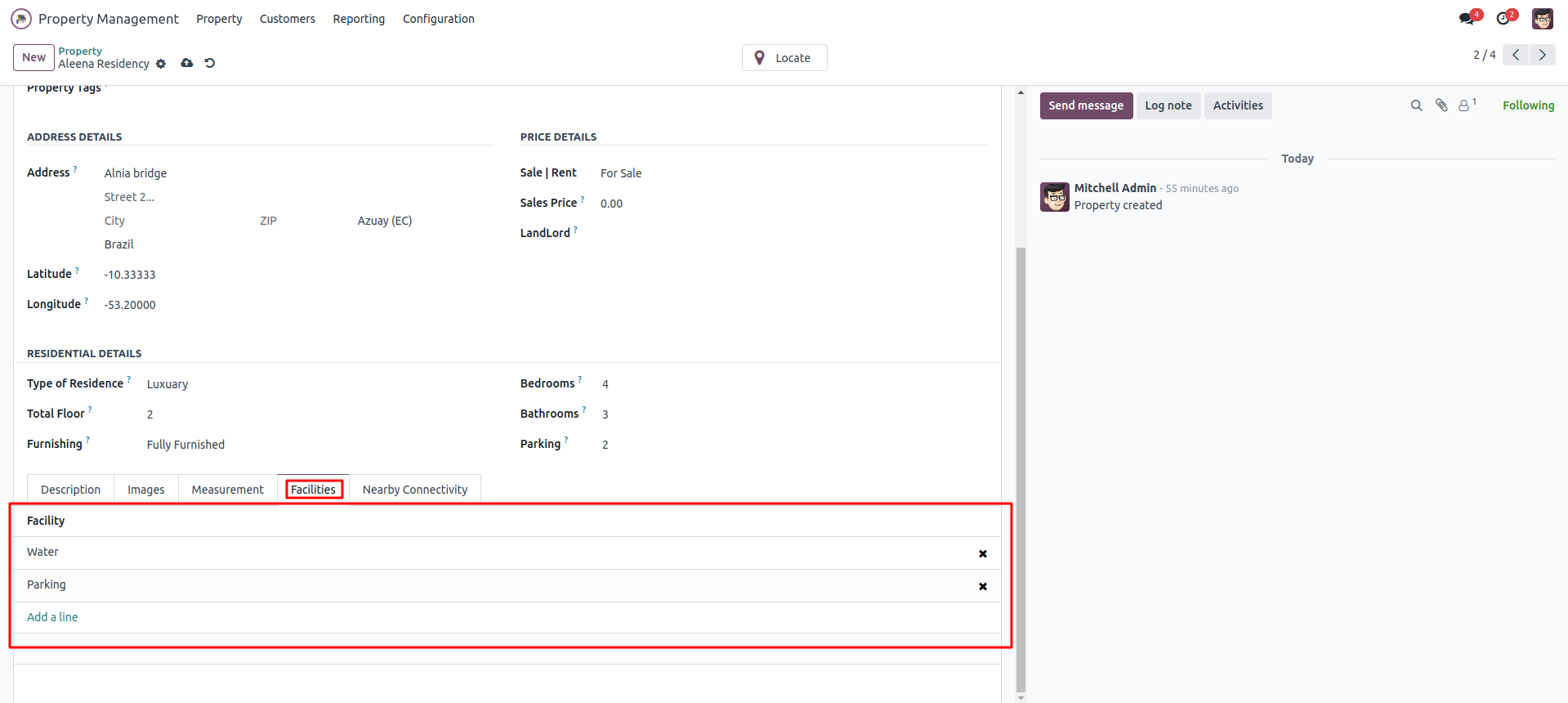1568x703 pixels.
Task: Click Add a line in Facility list
Action: [52, 617]
